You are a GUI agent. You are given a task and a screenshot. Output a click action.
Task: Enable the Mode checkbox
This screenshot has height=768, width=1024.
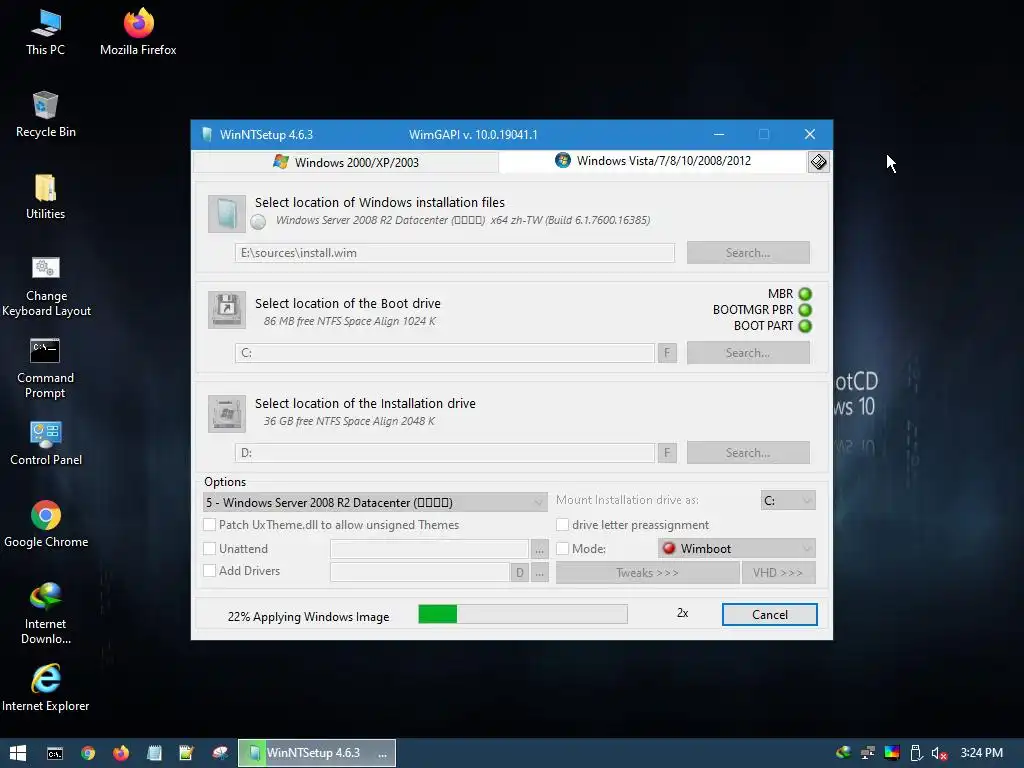[x=562, y=549]
